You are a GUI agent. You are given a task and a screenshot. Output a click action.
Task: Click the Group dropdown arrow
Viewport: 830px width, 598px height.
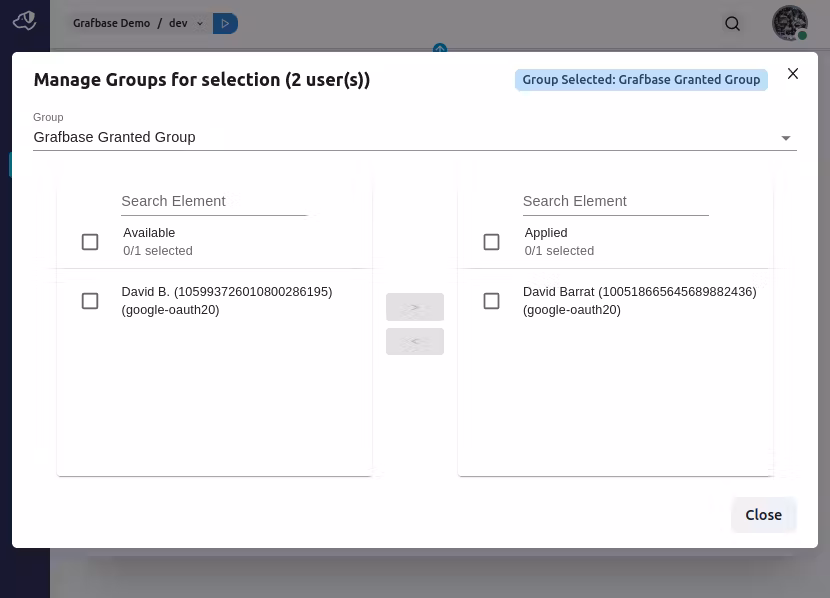pyautogui.click(x=786, y=138)
